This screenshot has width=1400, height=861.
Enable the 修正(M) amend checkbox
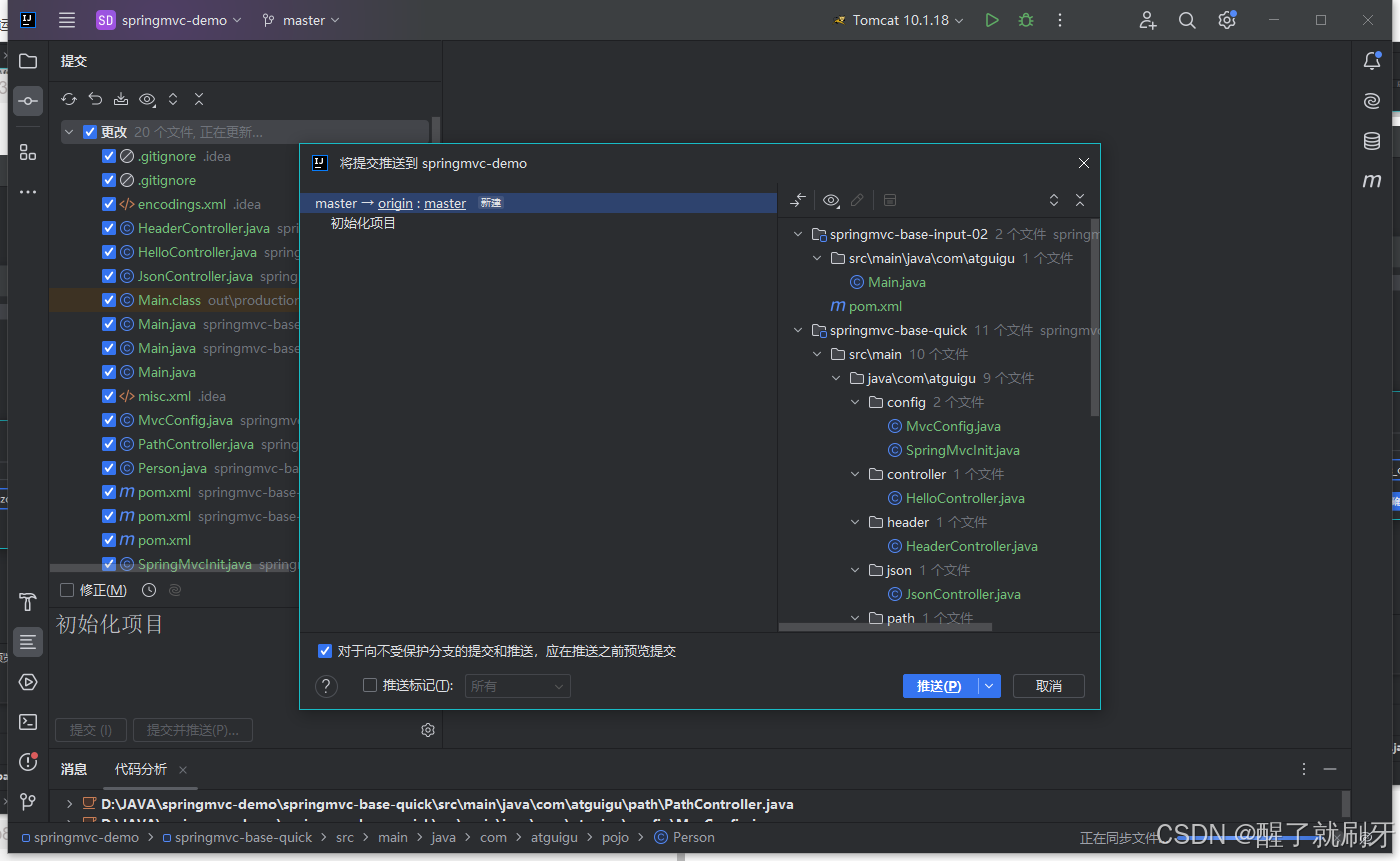(67, 590)
